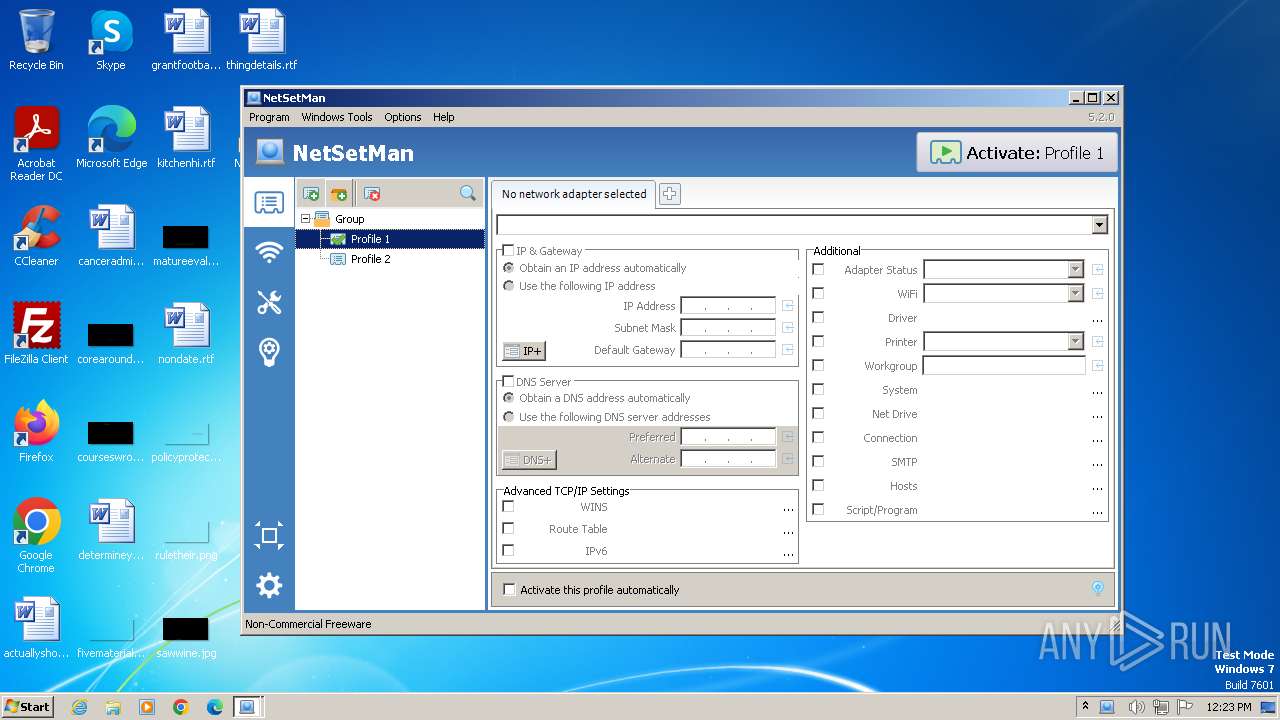The height and width of the screenshot is (720, 1280).
Task: Get current IP Address value via arrow icon
Action: click(788, 306)
